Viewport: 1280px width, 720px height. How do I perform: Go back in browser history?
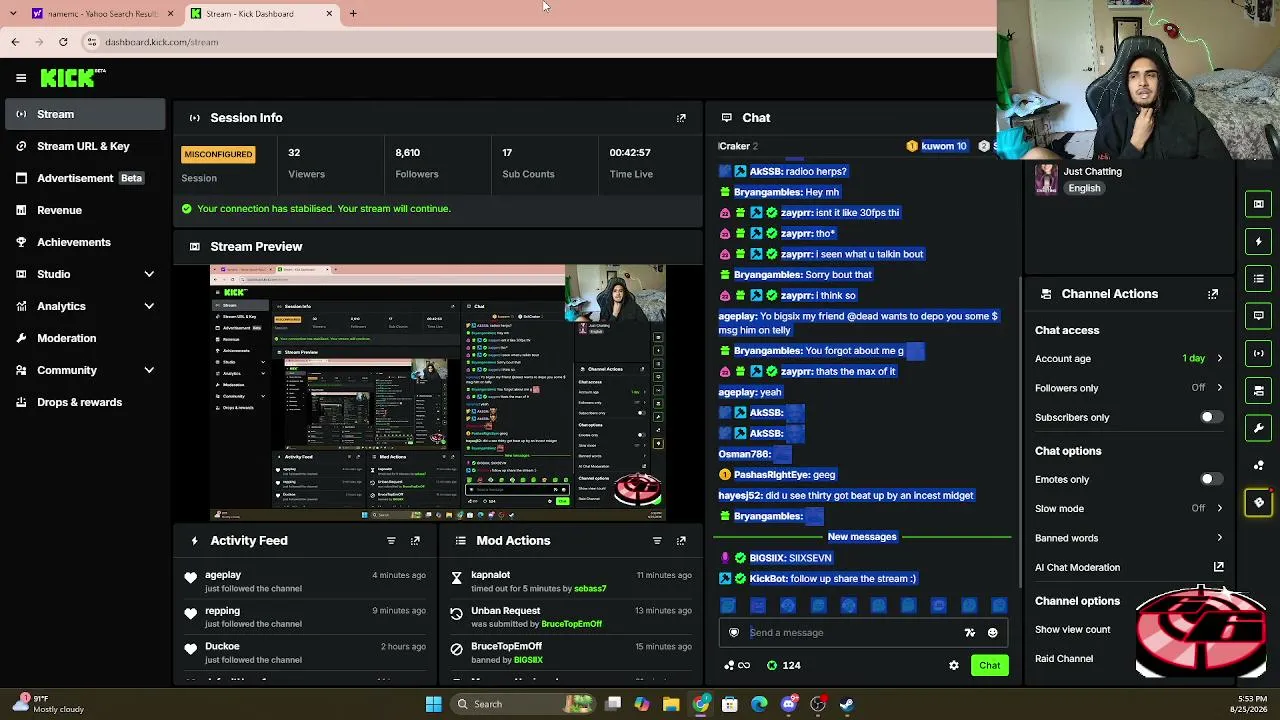click(x=15, y=42)
